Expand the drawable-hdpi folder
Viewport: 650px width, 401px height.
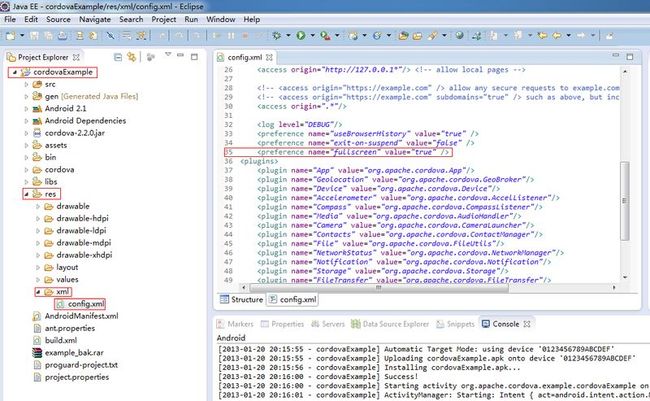point(38,218)
